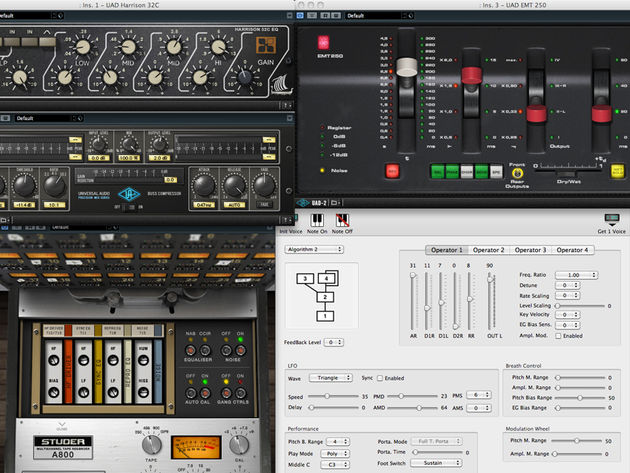The image size is (630, 473).
Task: Click the UAD-2 logo in EMT 250 footer
Action: pos(312,203)
